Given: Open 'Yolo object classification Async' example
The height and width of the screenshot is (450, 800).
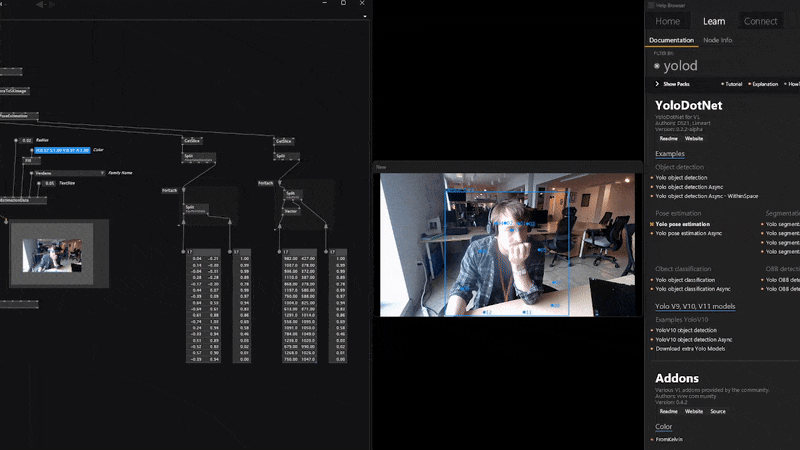Looking at the screenshot, I should (x=693, y=289).
